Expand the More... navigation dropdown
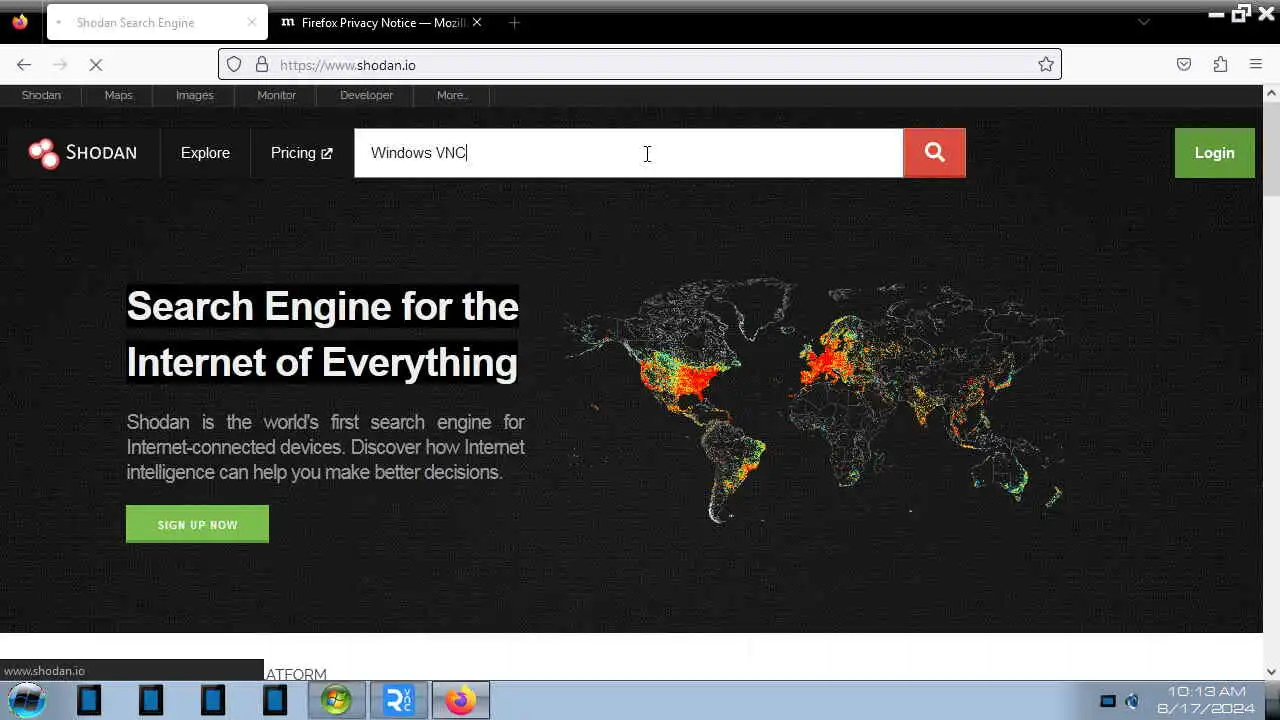This screenshot has height=720, width=1280. pyautogui.click(x=452, y=95)
